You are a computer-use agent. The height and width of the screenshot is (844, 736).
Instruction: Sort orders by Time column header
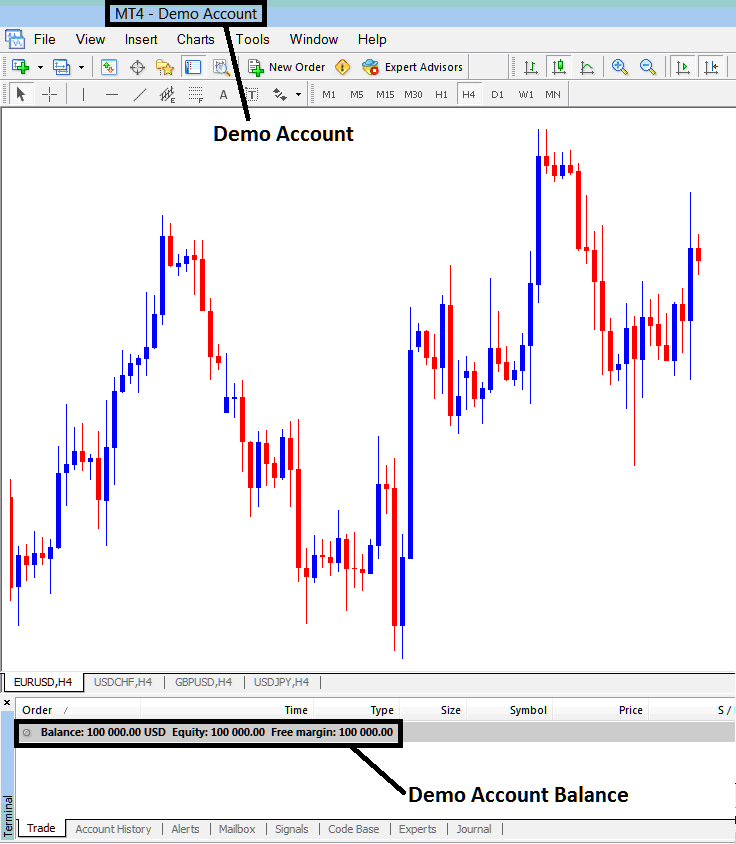(x=296, y=710)
